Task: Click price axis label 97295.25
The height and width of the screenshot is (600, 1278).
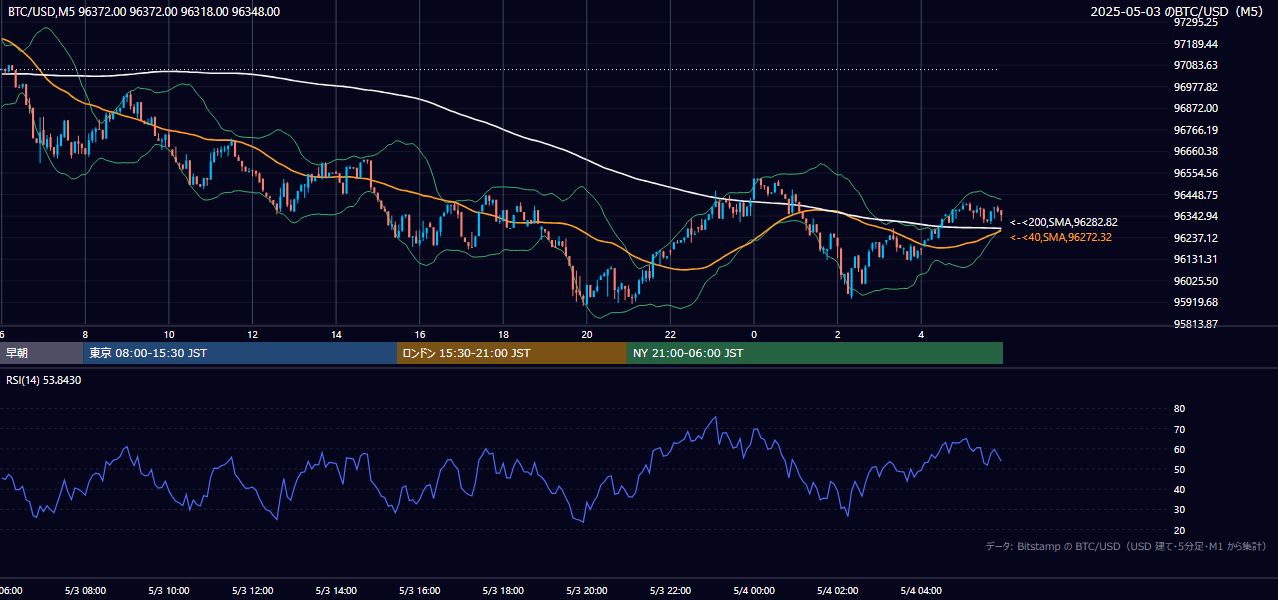Action: point(1195,22)
